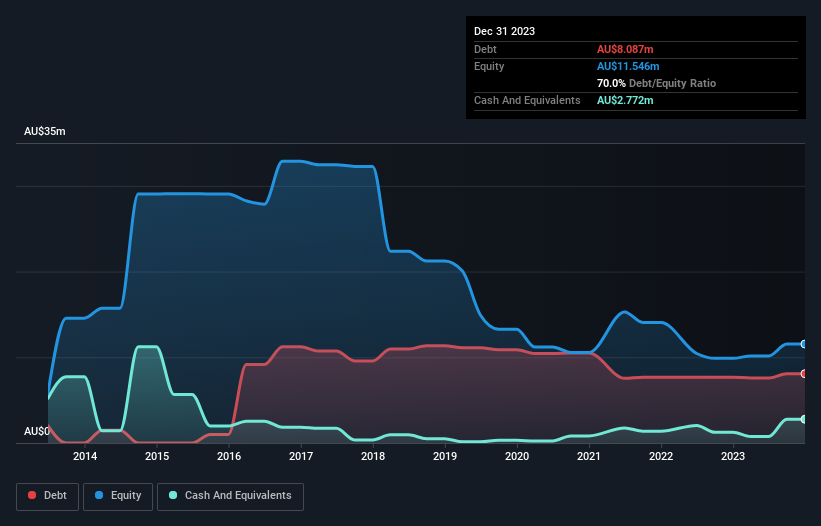
Task: Click the 2015 x-axis label
Action: pos(157,456)
